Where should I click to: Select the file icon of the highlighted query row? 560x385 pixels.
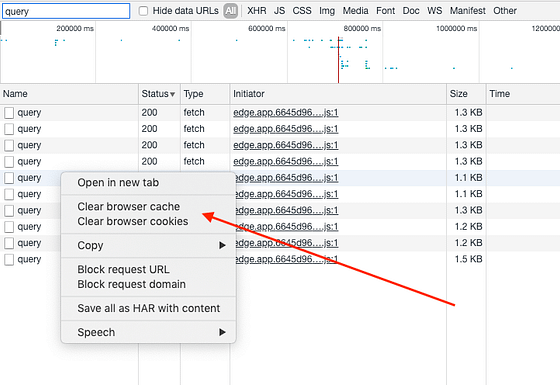(9, 178)
